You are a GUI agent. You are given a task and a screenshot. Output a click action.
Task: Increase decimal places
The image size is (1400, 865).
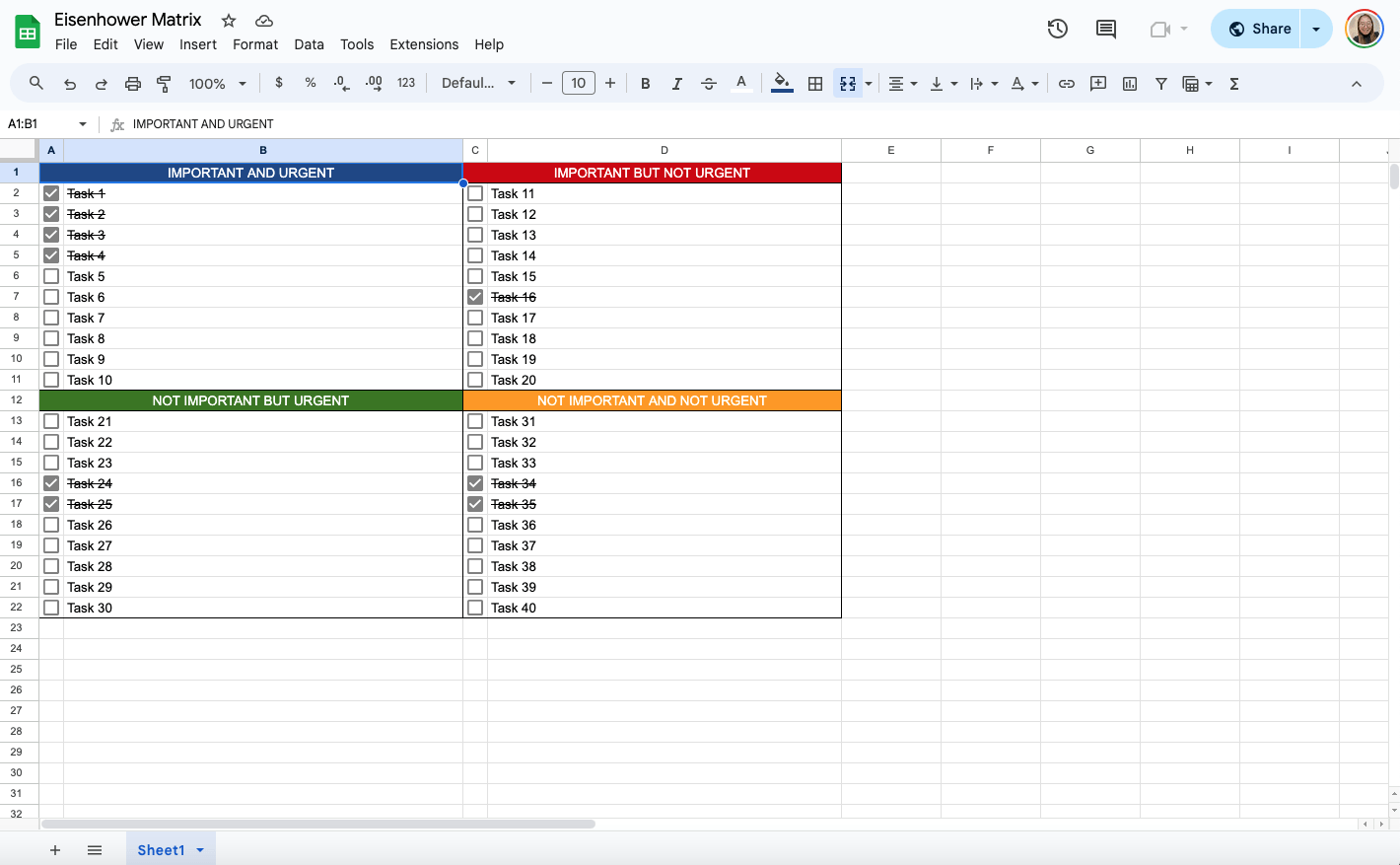[x=374, y=84]
